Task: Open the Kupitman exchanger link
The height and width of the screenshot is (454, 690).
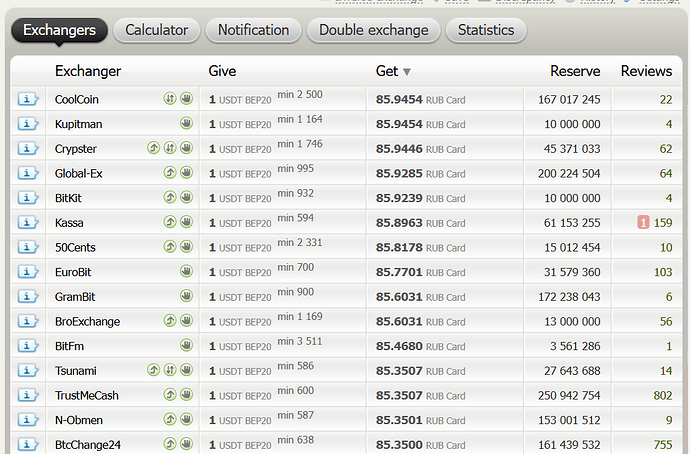Action: [x=78, y=124]
